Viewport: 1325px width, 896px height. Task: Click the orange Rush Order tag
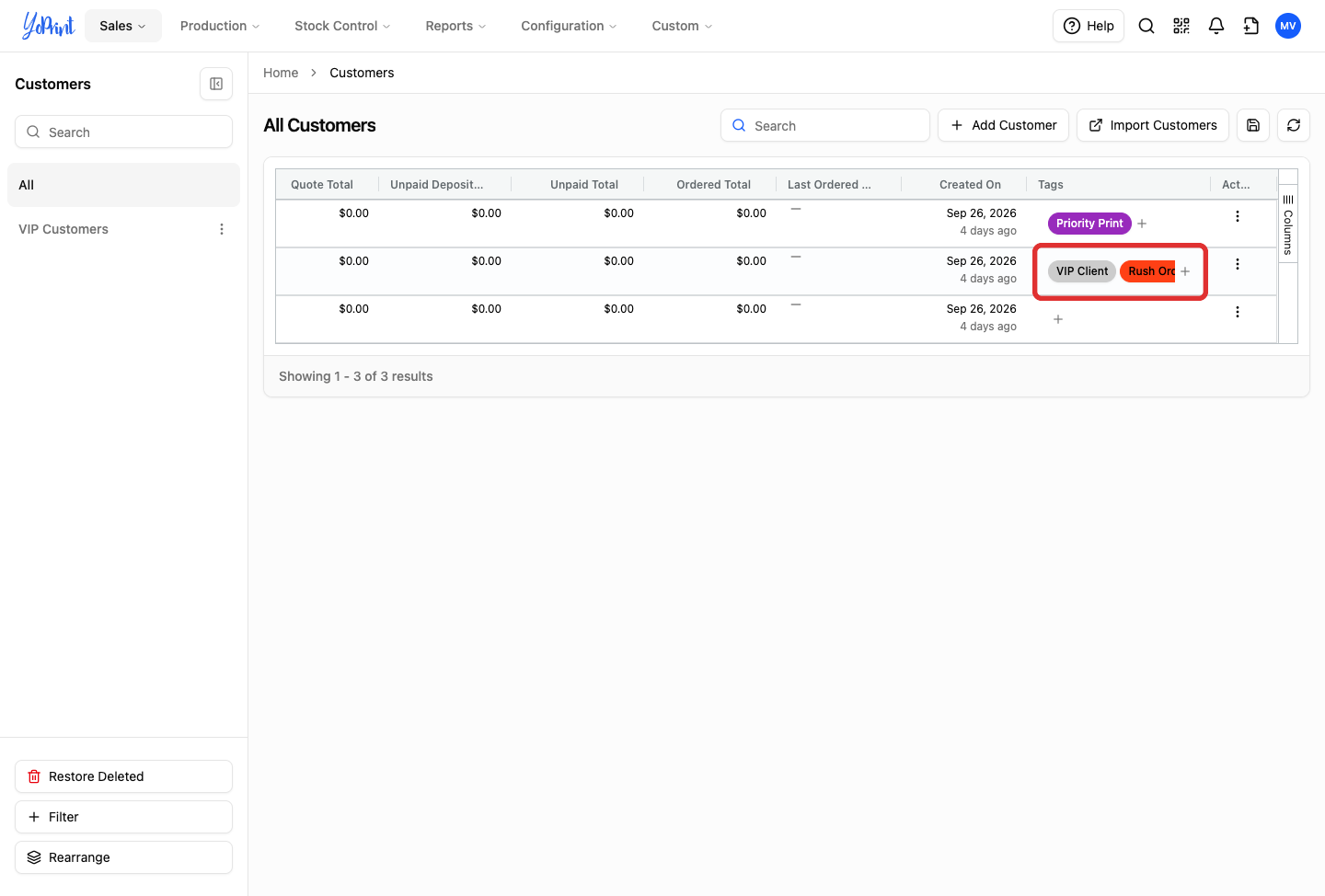[x=1148, y=271]
